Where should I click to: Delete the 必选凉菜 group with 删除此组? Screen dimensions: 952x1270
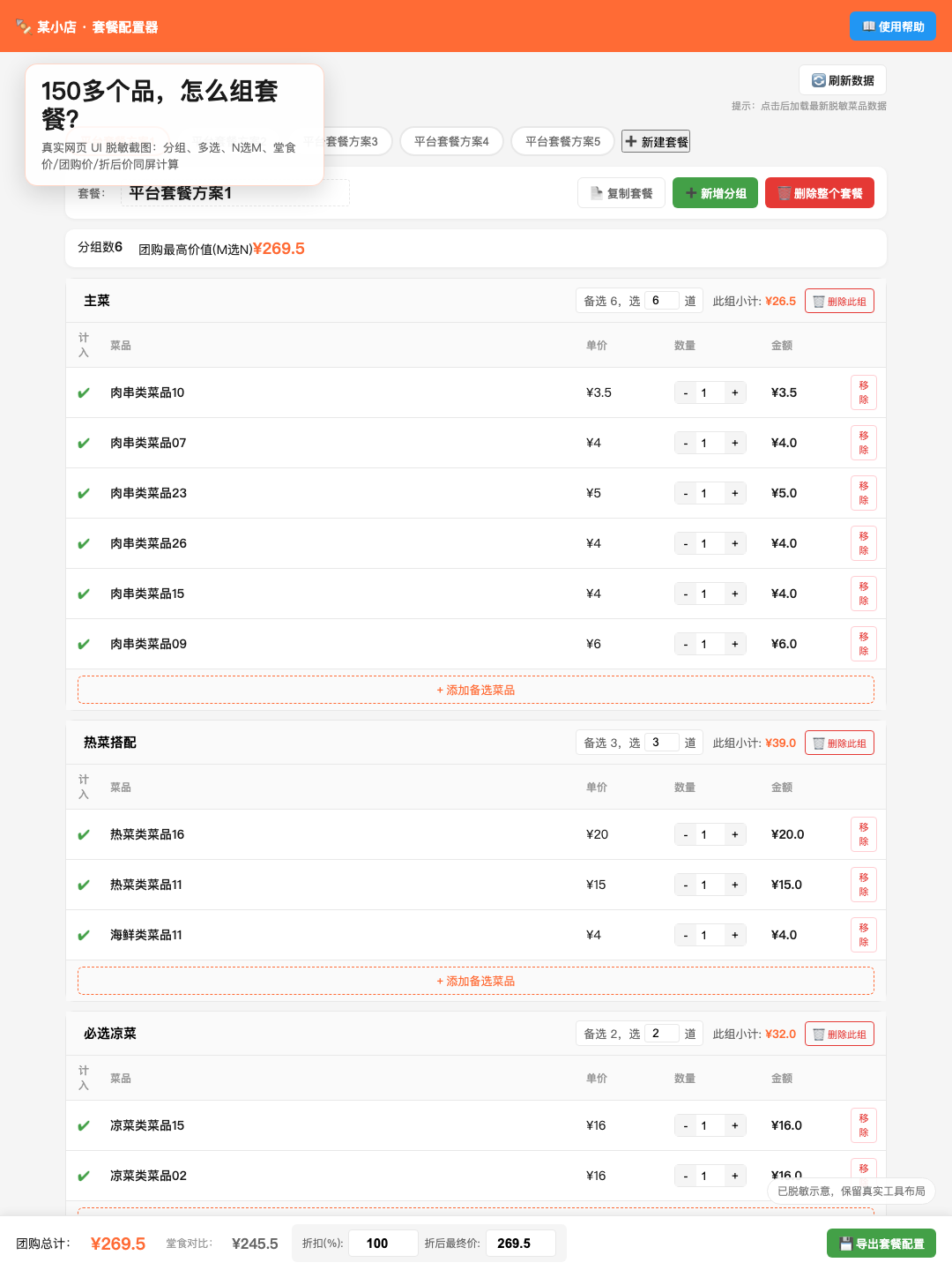[839, 1034]
